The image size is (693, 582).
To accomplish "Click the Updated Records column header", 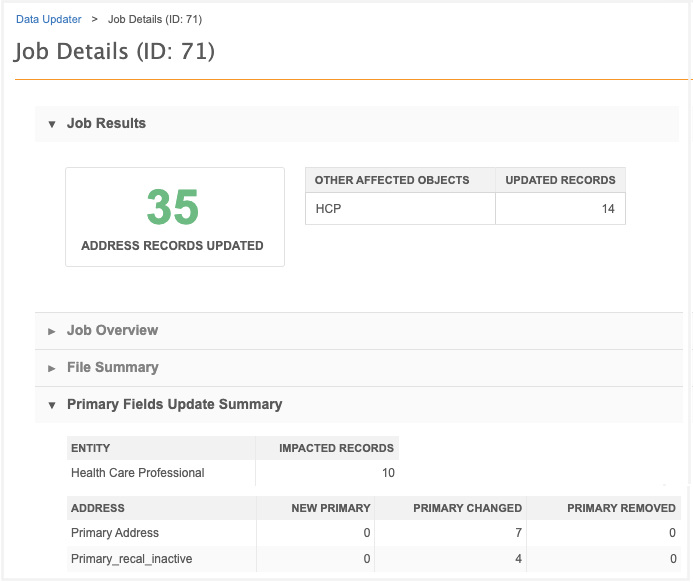I will click(x=560, y=180).
